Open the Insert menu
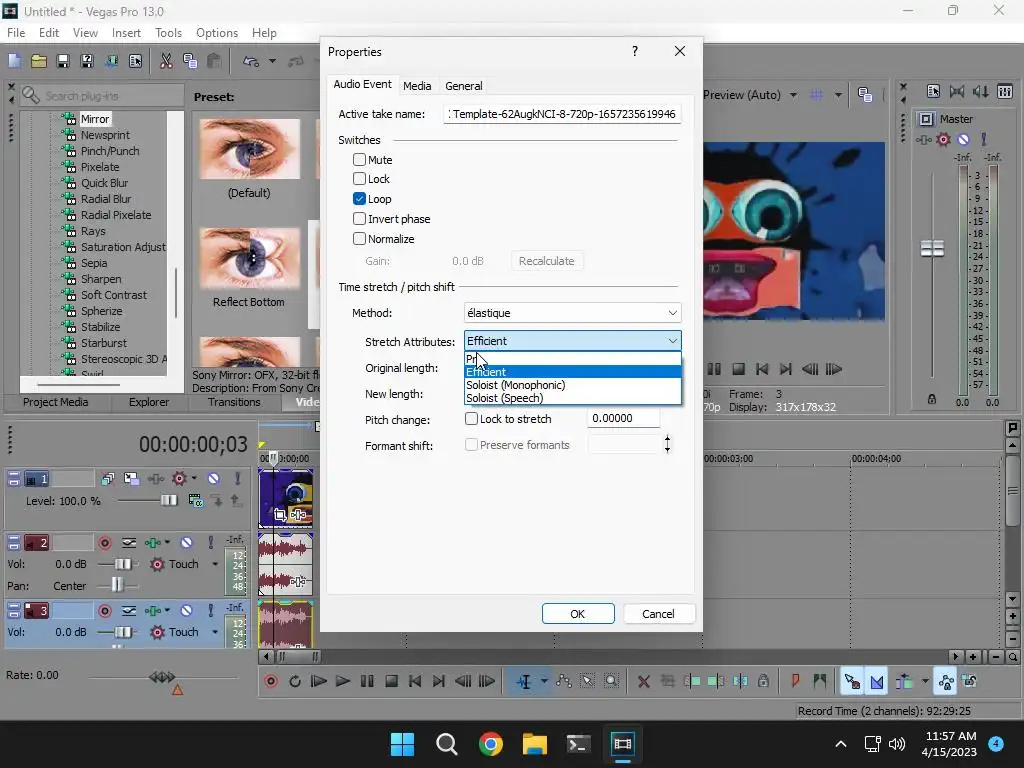 pyautogui.click(x=126, y=33)
